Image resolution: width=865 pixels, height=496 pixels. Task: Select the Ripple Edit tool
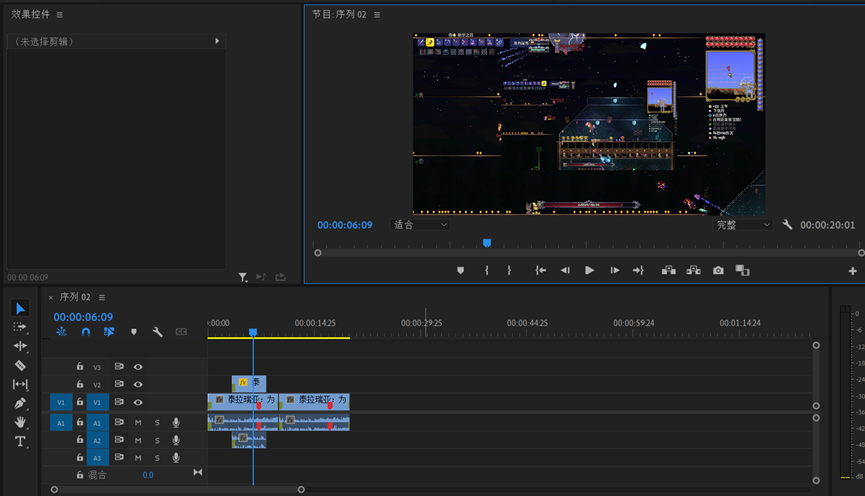point(20,346)
